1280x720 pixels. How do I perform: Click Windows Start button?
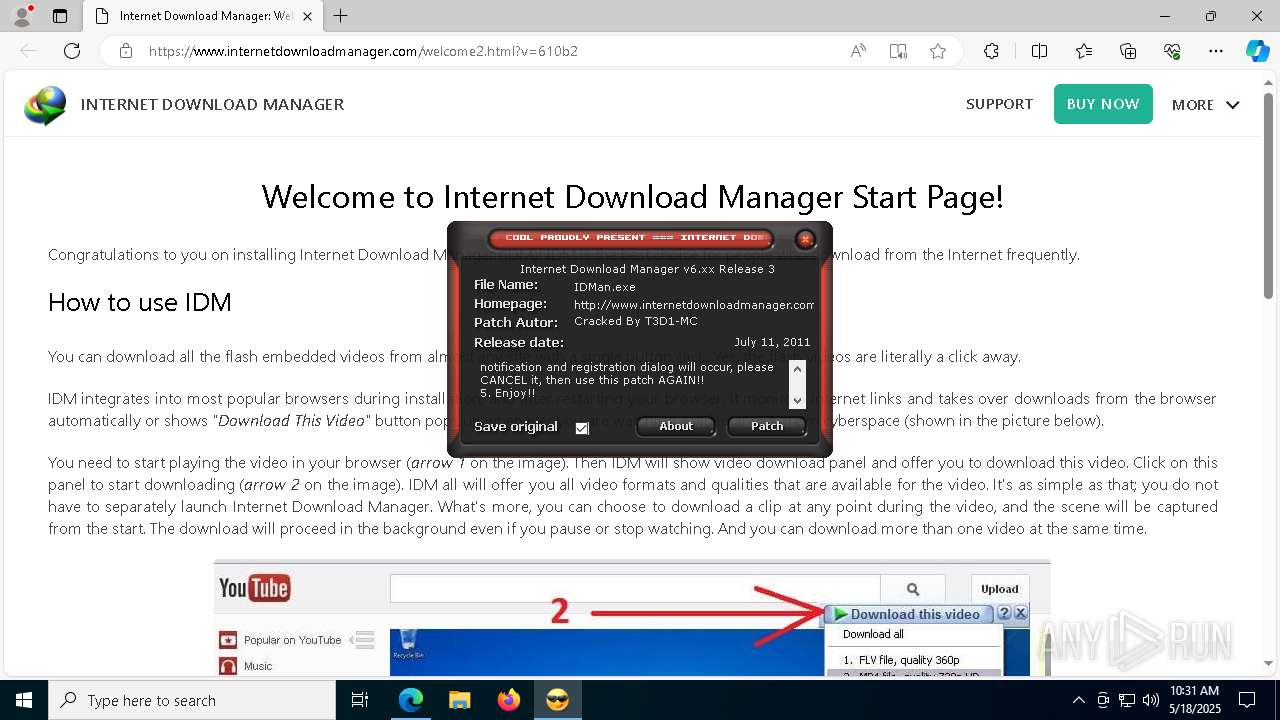tap(23, 700)
